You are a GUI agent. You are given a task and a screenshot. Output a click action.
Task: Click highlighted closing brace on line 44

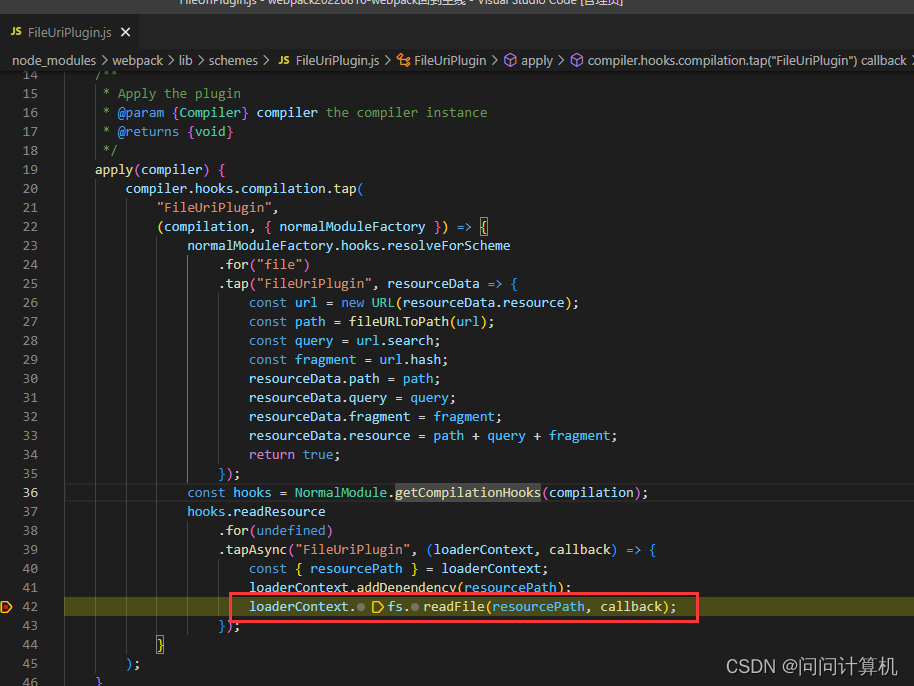(x=160, y=645)
